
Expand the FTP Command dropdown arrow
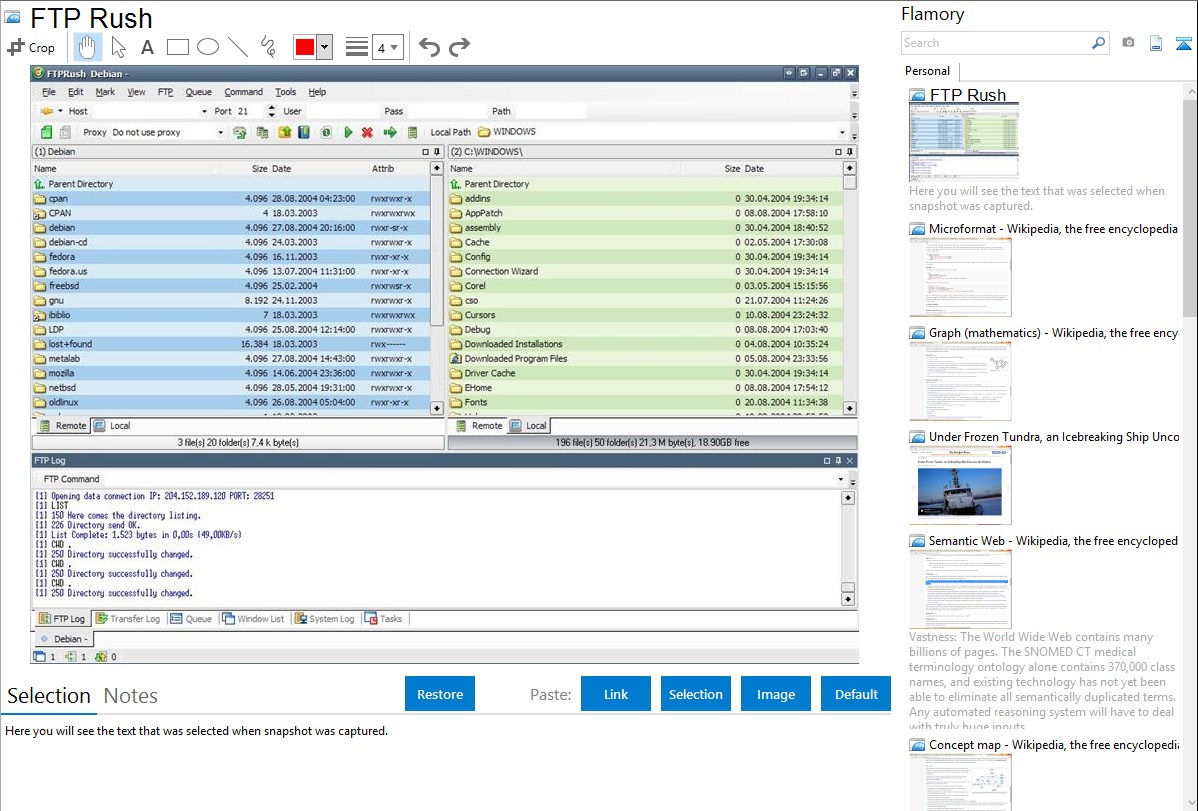point(840,479)
